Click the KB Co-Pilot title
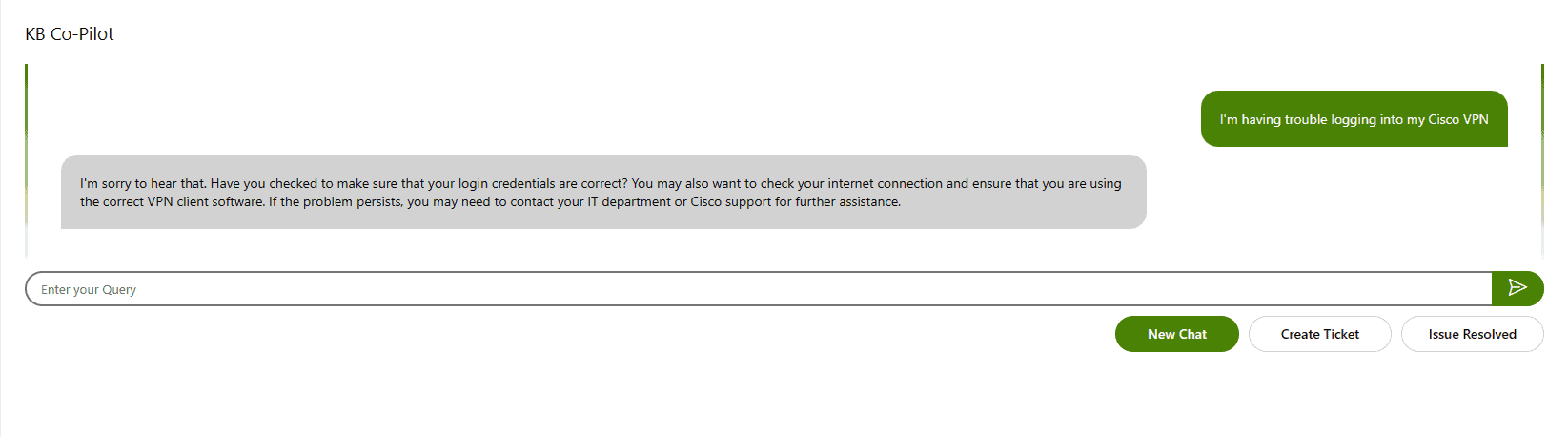The width and height of the screenshot is (1568, 437). tap(70, 34)
